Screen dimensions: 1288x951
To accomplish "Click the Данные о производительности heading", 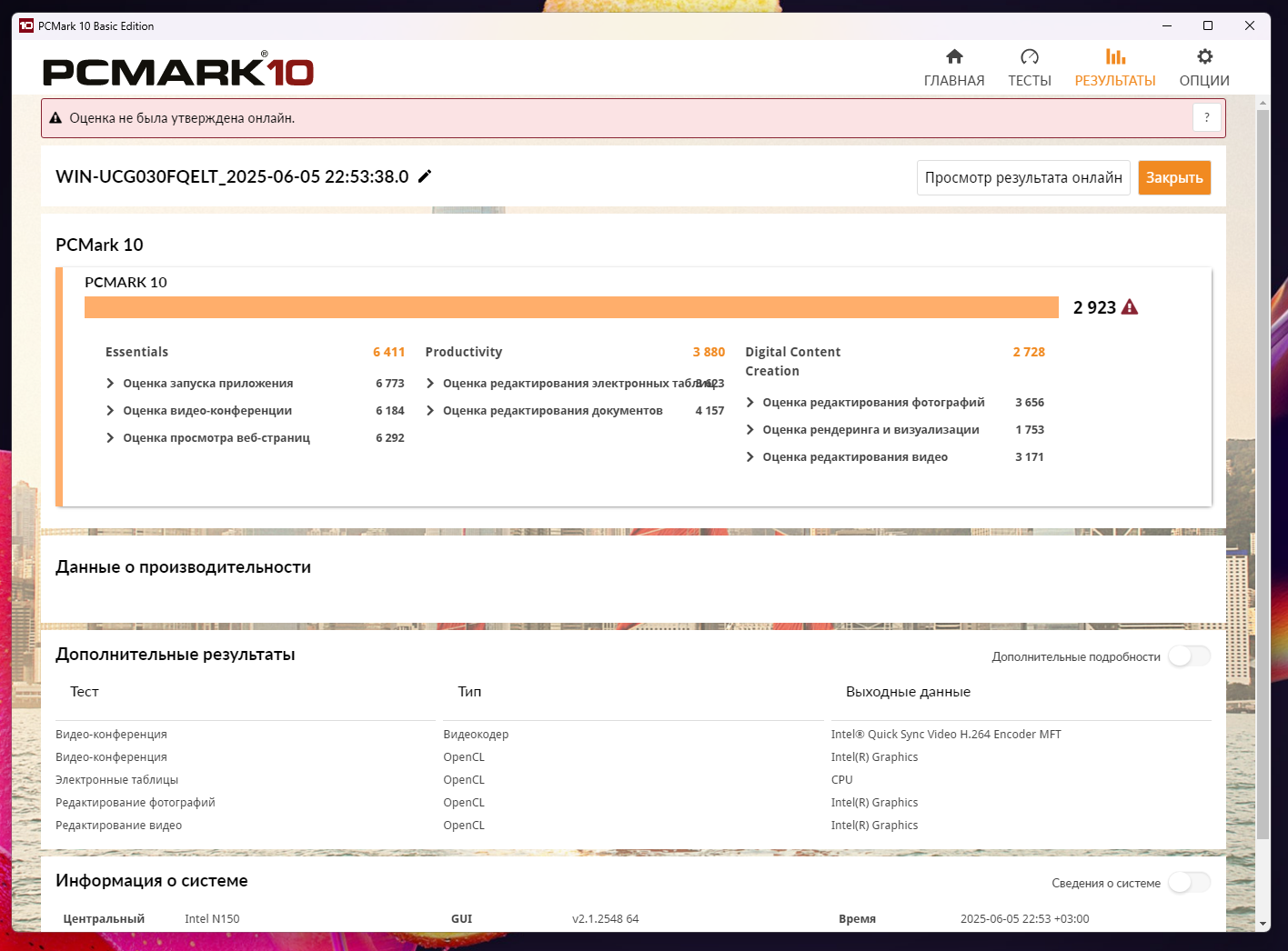I will point(183,567).
